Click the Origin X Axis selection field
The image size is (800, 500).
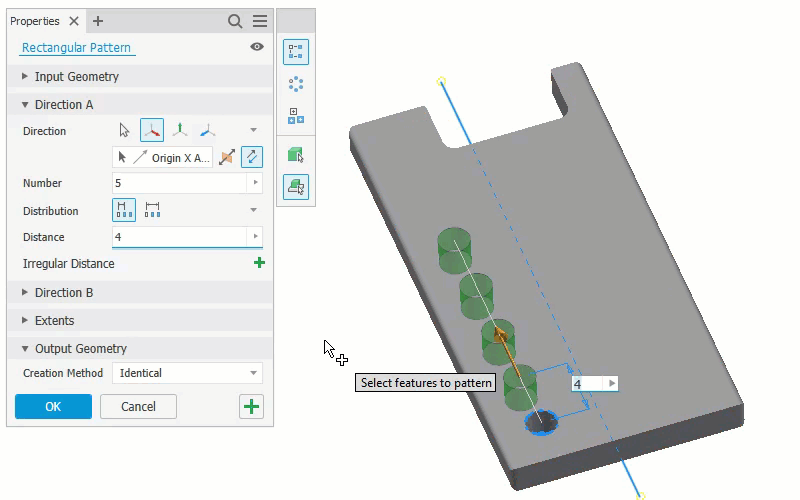click(163, 158)
